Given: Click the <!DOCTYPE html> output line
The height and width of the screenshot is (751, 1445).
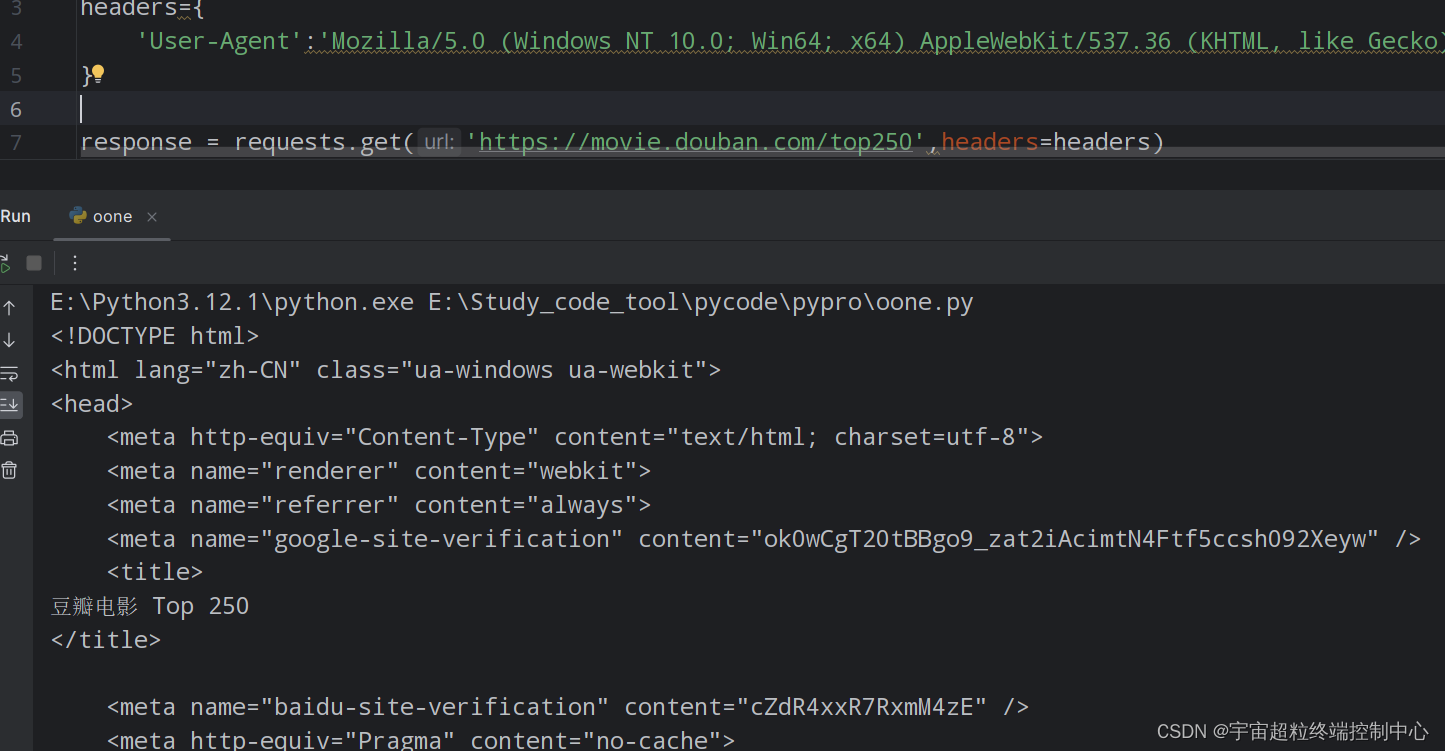Looking at the screenshot, I should click(x=155, y=336).
